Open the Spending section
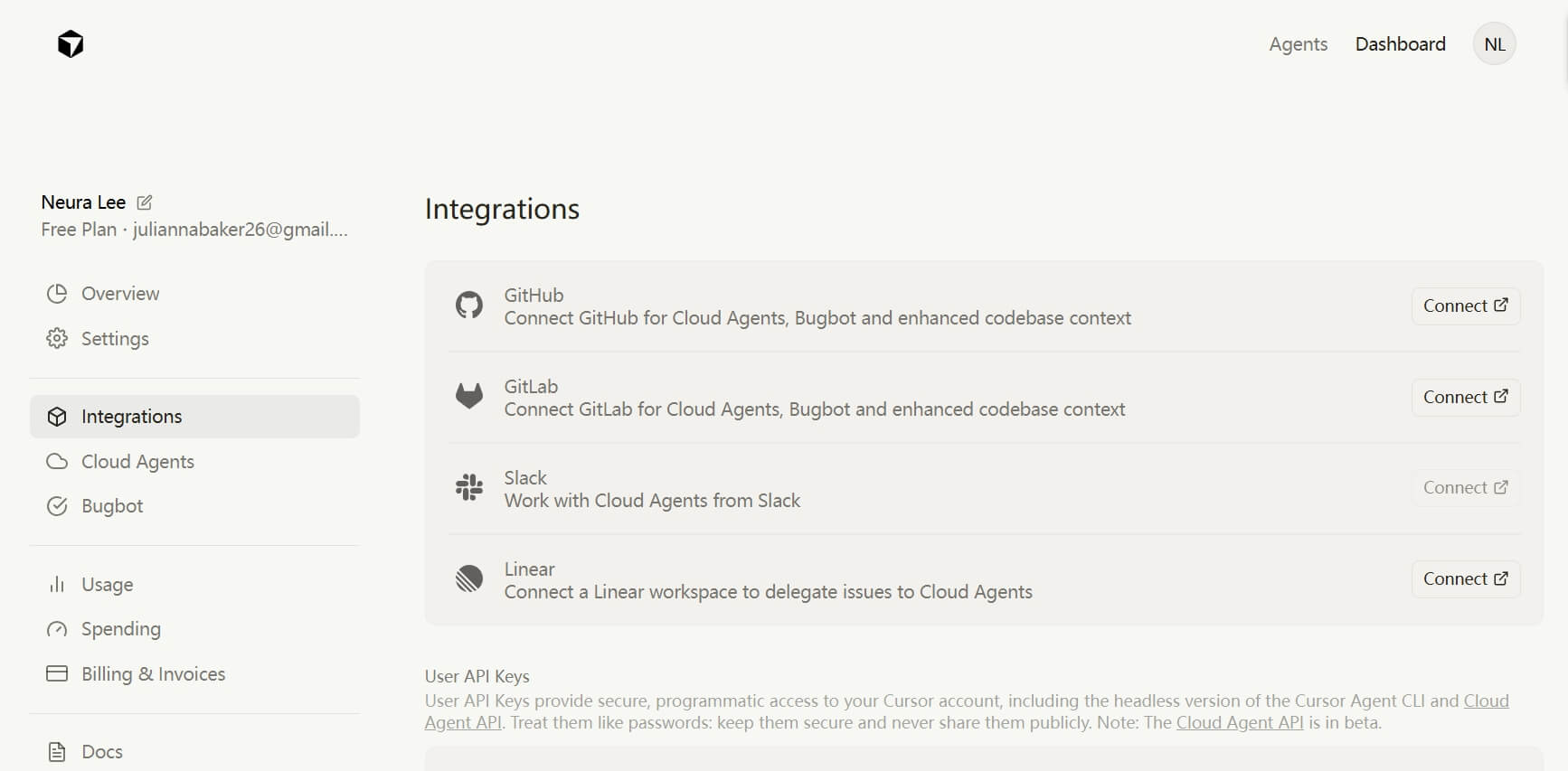 (120, 629)
